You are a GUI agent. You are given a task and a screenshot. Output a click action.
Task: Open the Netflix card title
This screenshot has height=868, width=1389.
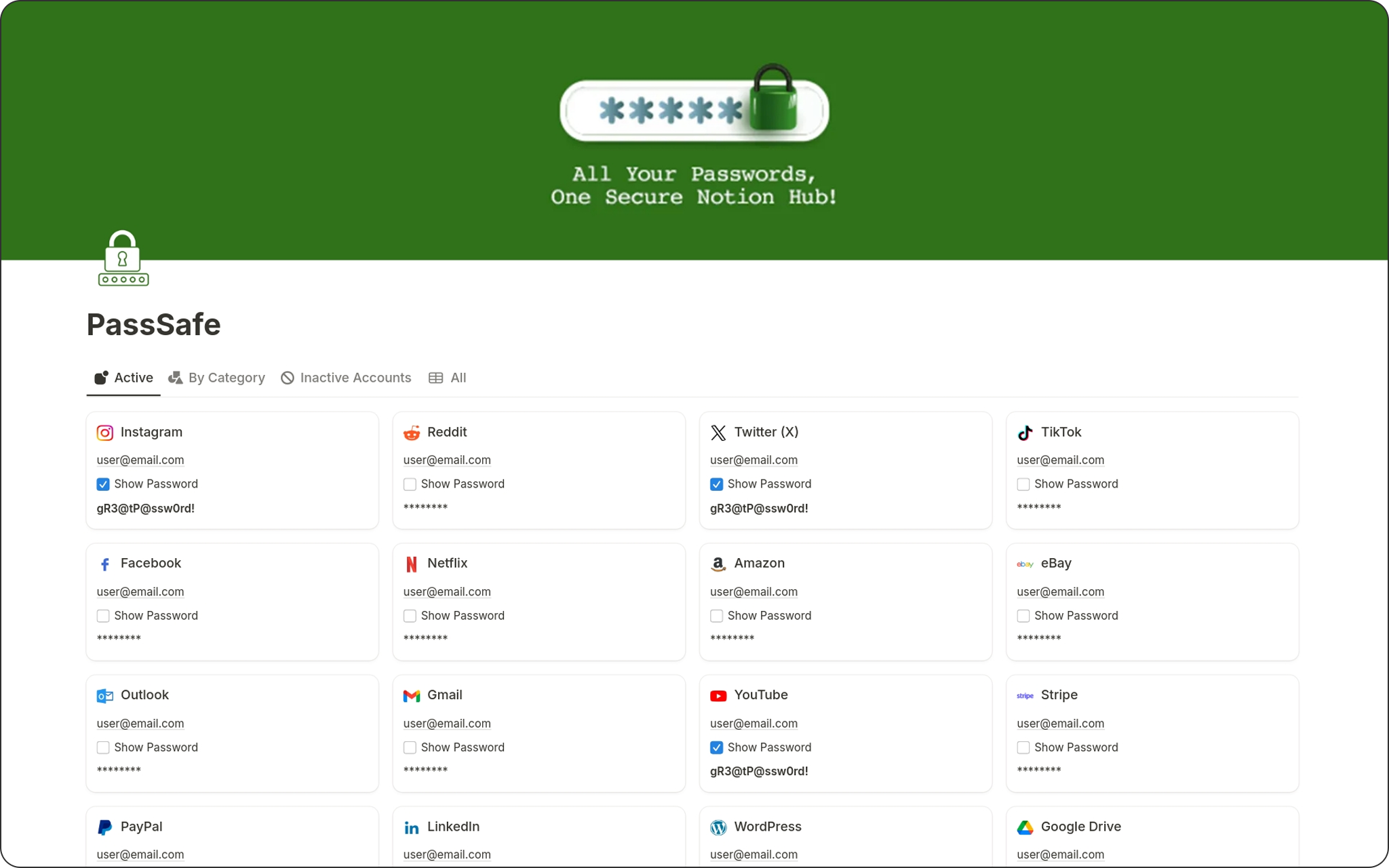pyautogui.click(x=448, y=564)
